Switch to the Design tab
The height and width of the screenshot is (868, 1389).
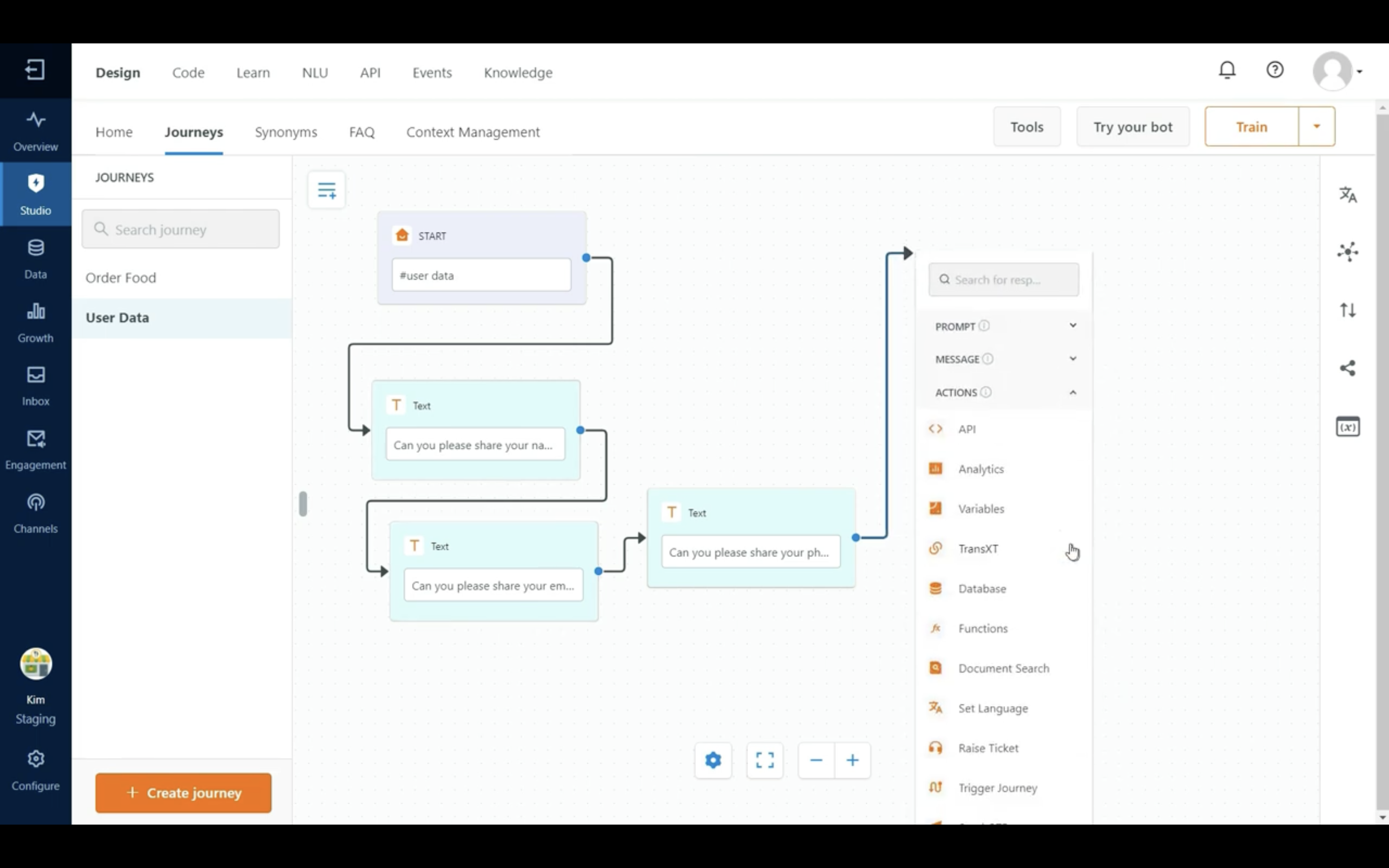tap(118, 73)
